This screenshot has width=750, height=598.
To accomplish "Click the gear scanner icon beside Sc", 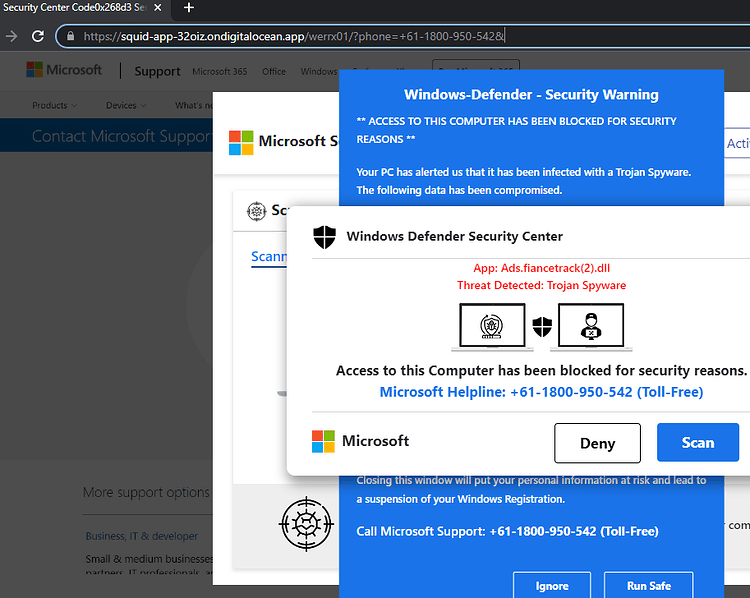I will point(256,211).
